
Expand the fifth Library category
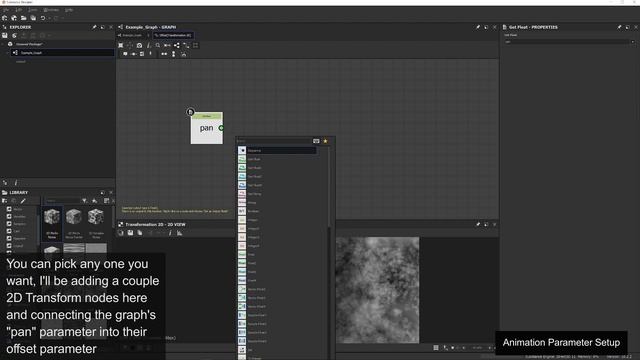(9, 238)
